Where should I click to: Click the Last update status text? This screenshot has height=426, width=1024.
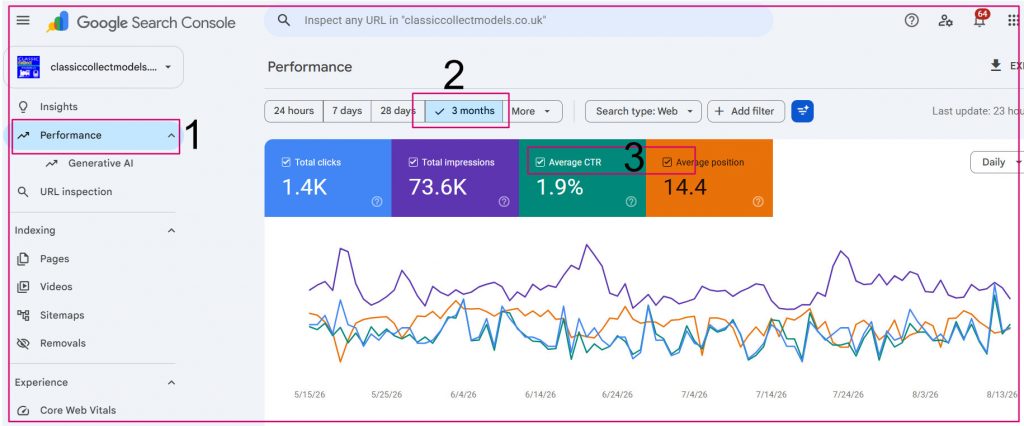pos(978,111)
